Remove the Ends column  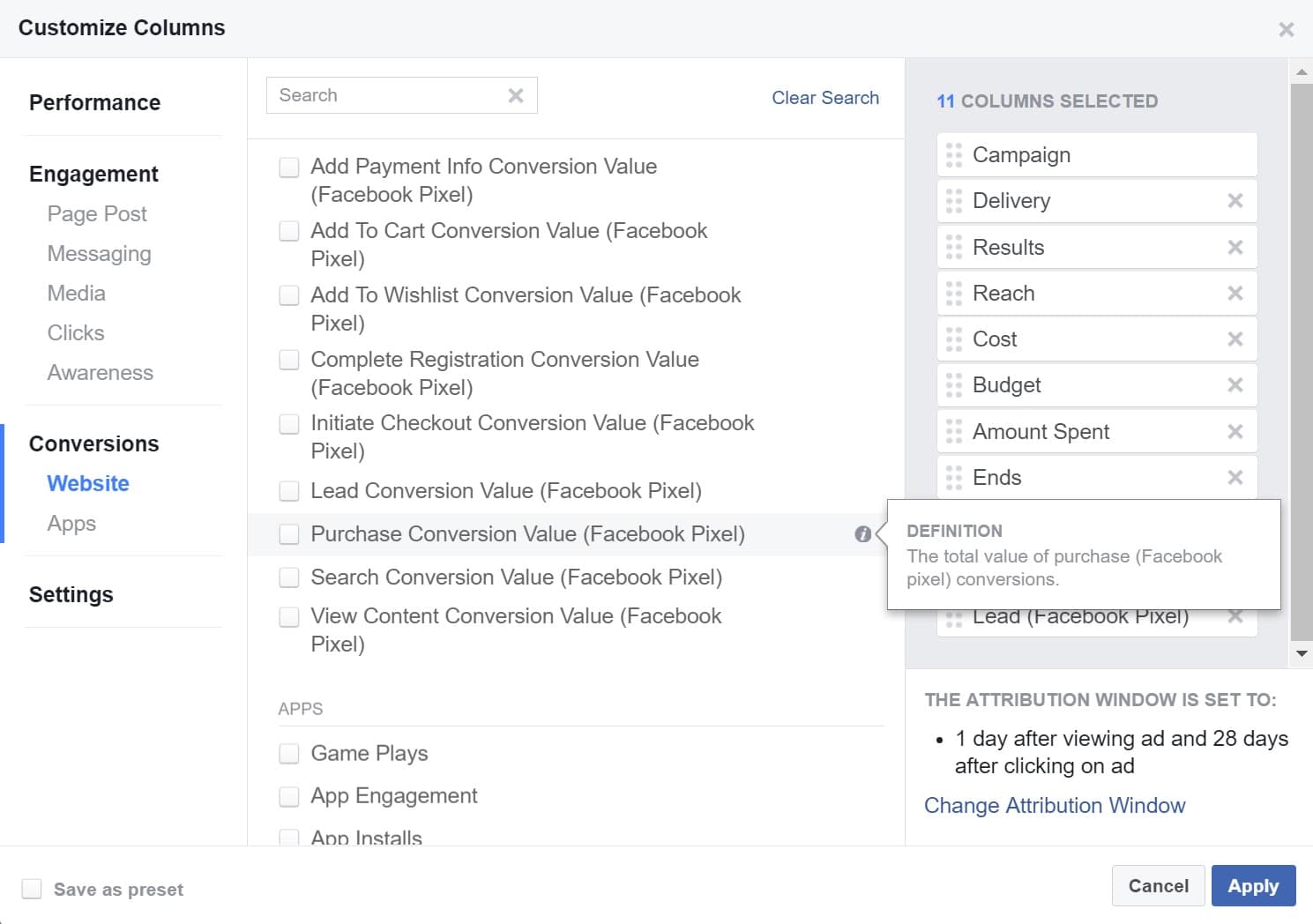click(x=1235, y=477)
